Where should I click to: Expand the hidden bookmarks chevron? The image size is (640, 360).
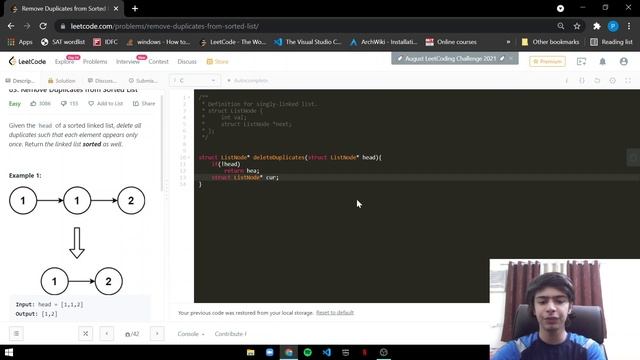click(x=508, y=42)
